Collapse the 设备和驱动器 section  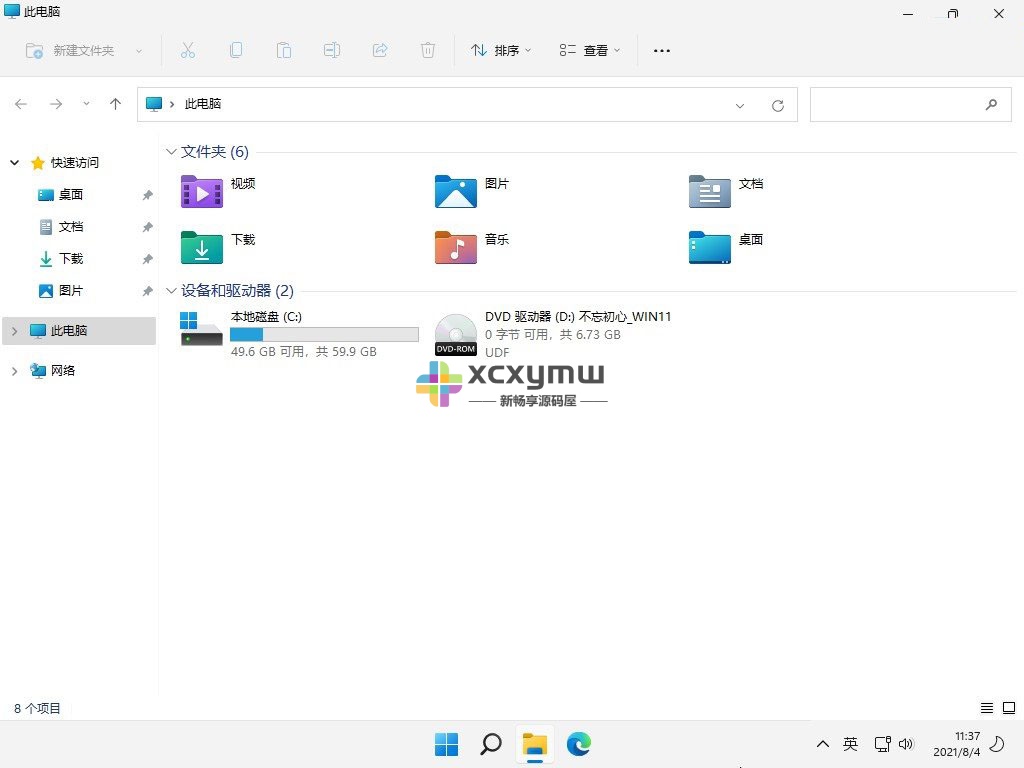[171, 291]
